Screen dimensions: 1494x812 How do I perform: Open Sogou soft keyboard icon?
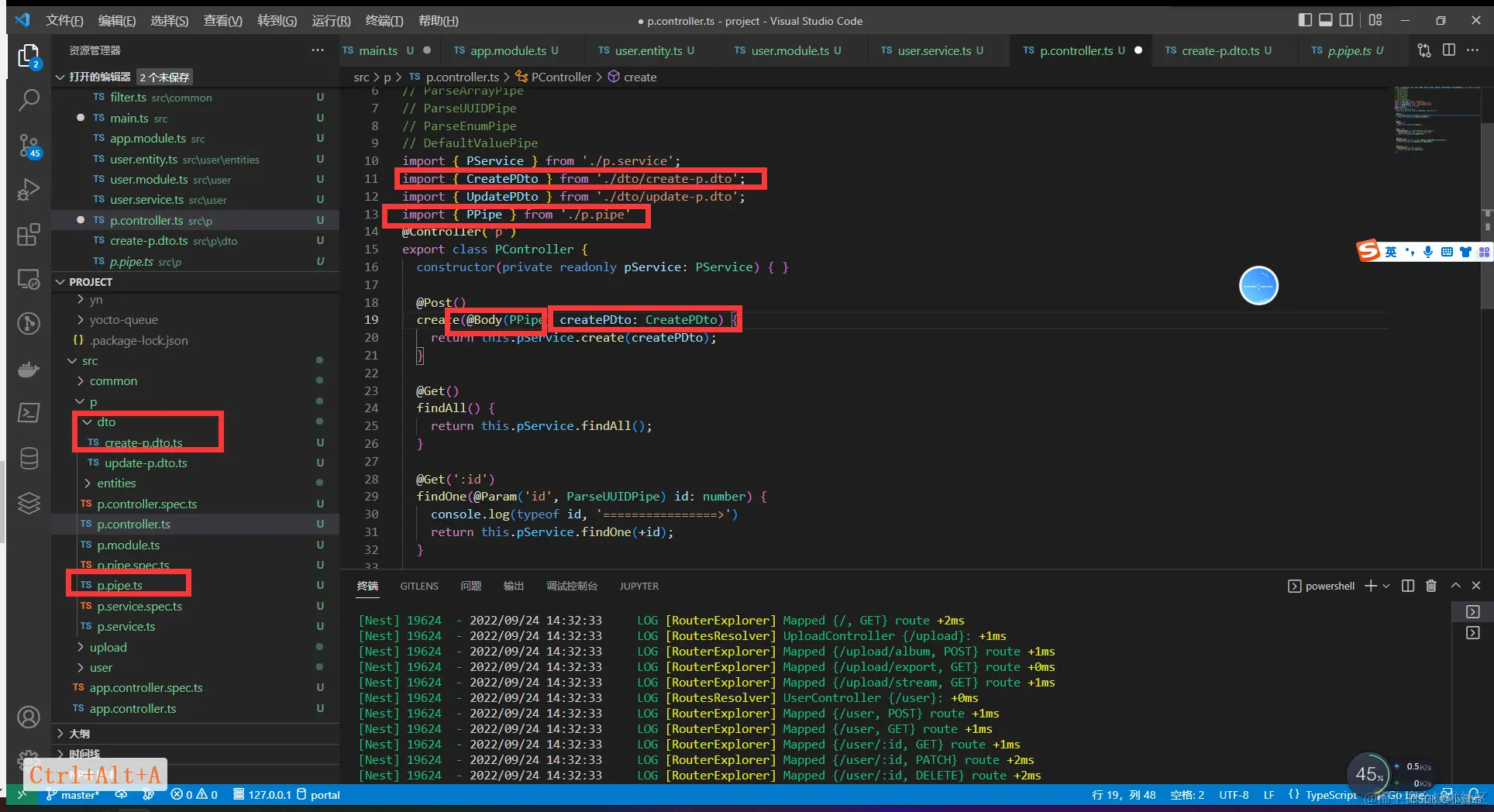tap(1446, 252)
